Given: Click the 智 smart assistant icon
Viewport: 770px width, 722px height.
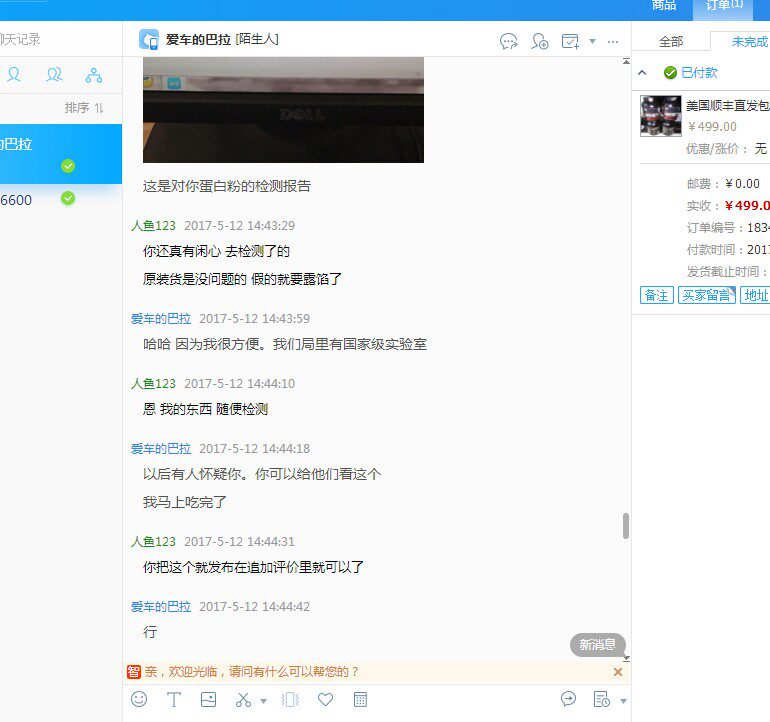Looking at the screenshot, I should pyautogui.click(x=134, y=671).
